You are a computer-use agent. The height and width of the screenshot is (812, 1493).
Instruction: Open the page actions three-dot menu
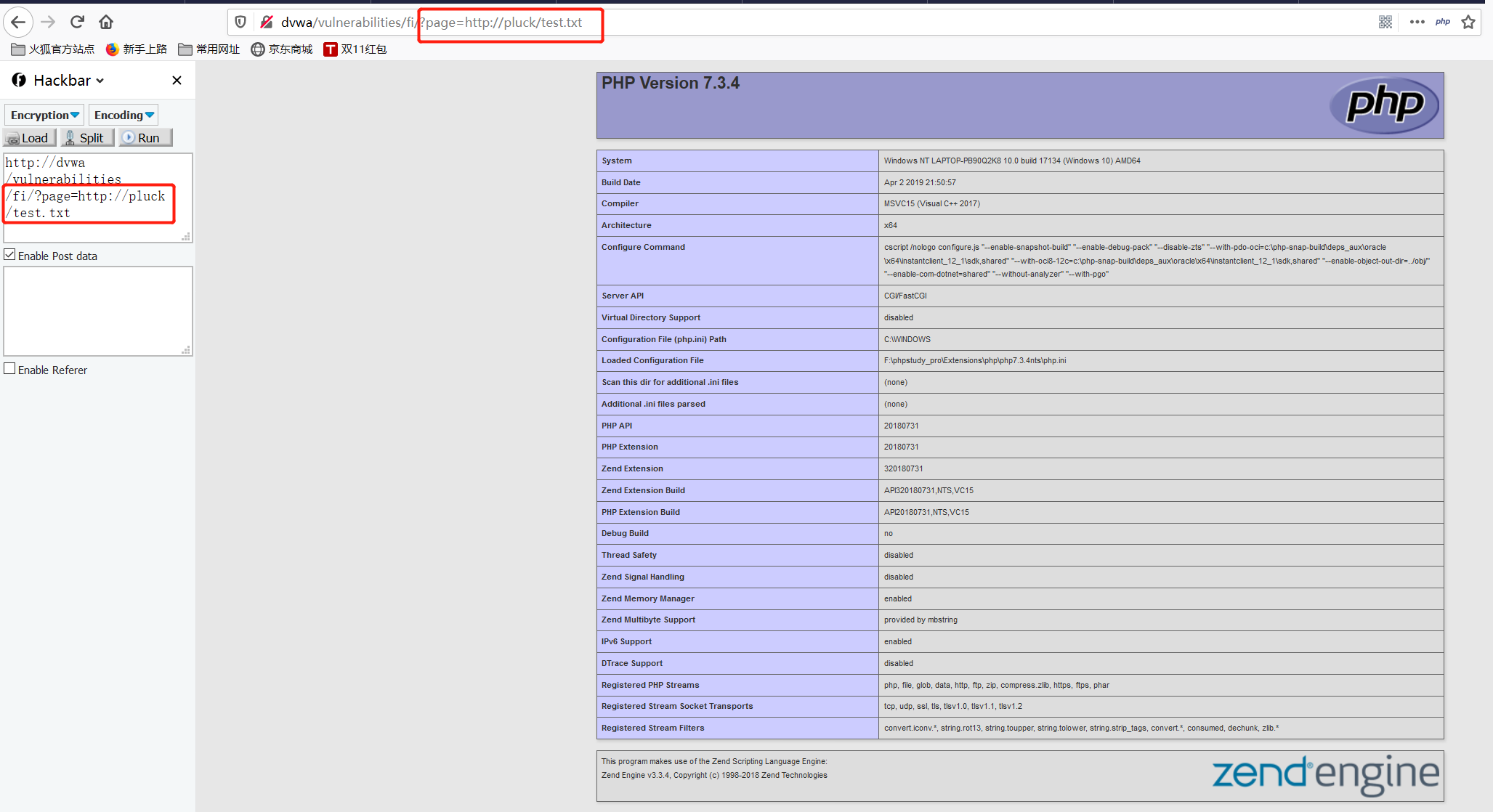click(x=1417, y=22)
